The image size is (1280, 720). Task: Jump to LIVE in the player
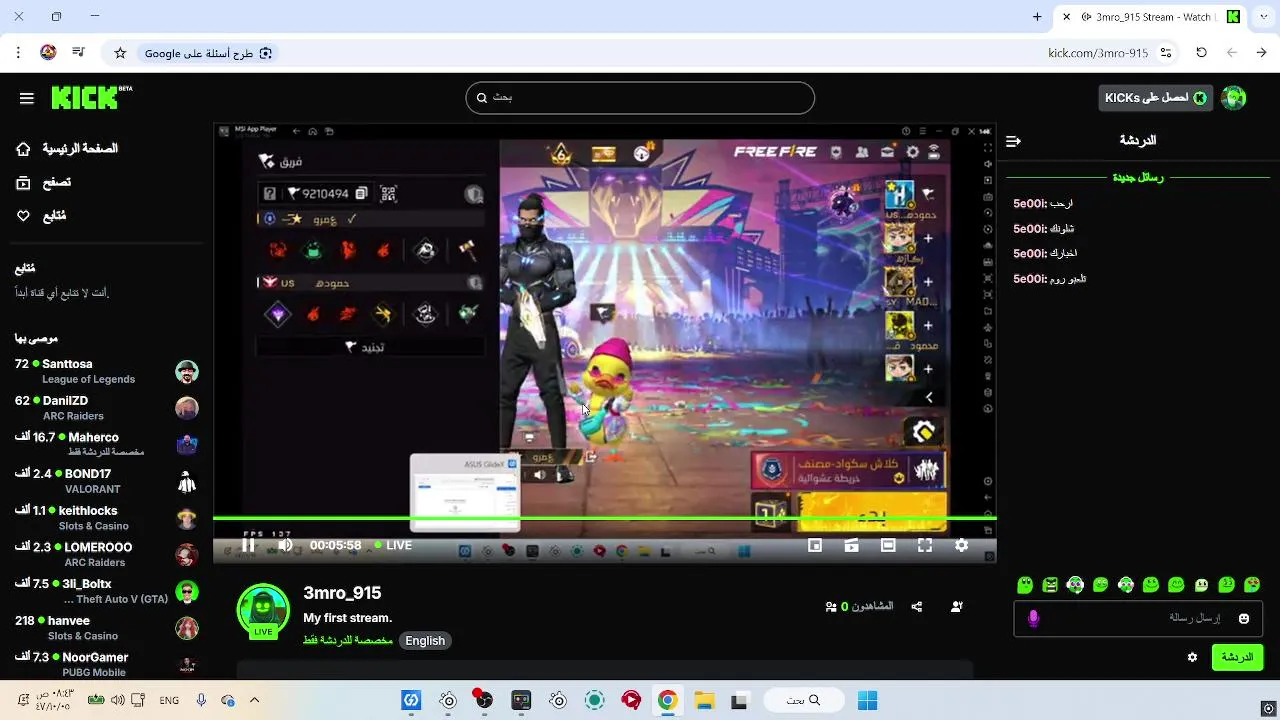click(x=393, y=545)
